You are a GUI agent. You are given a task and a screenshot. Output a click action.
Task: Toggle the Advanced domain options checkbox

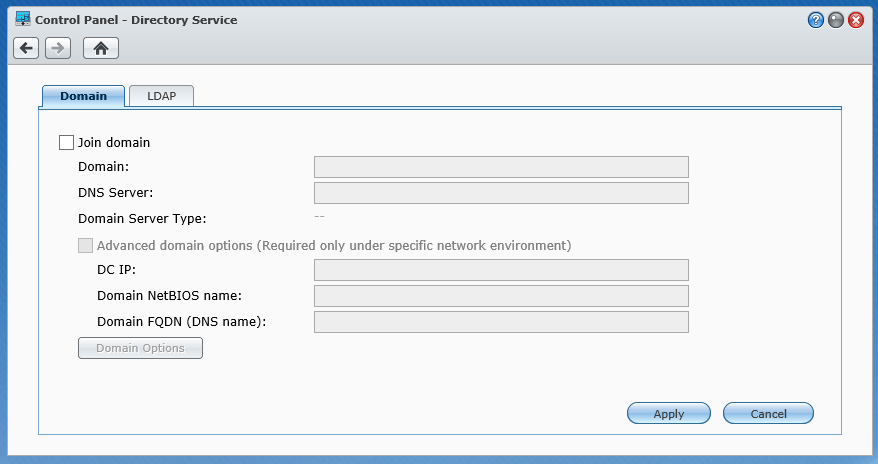coord(86,246)
